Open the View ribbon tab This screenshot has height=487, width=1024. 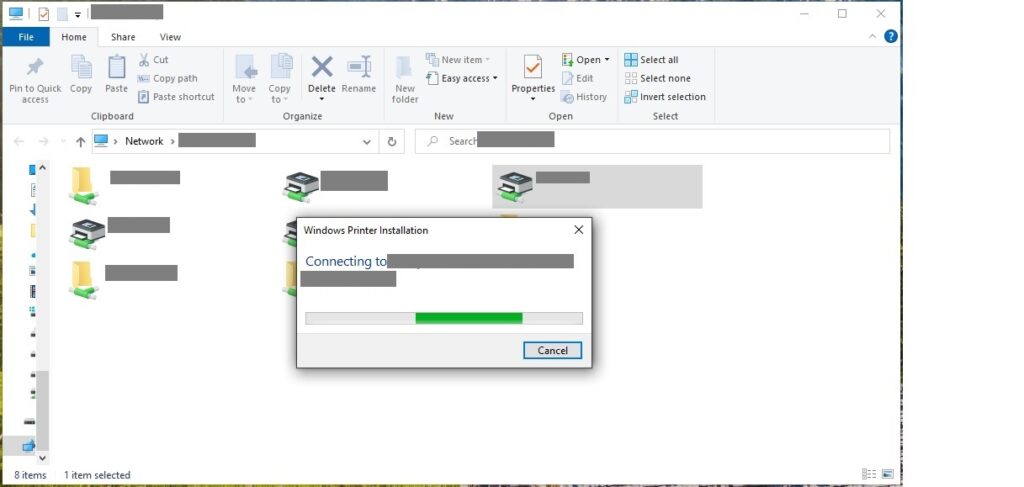tap(170, 37)
